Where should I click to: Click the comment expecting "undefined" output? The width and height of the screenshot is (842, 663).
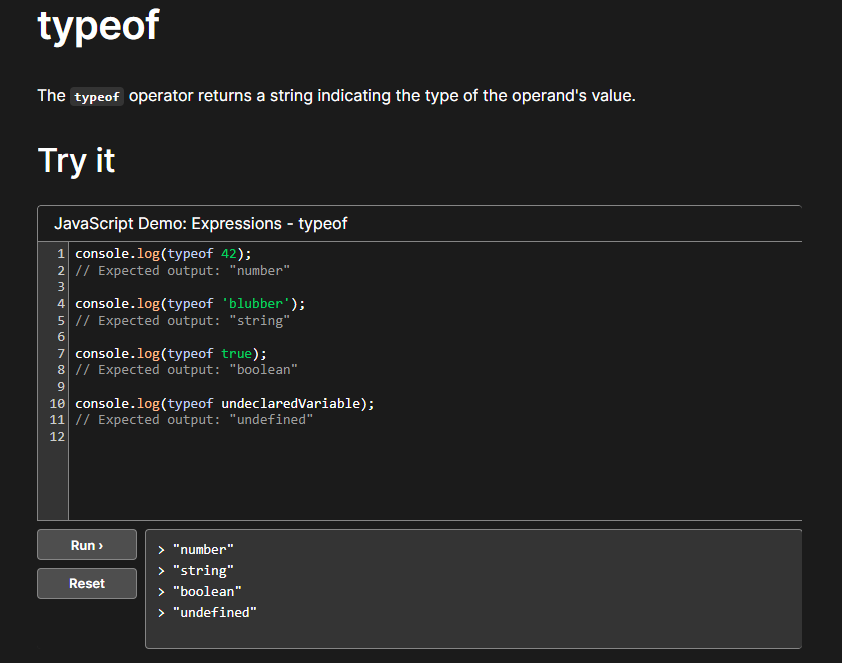[x=194, y=420]
